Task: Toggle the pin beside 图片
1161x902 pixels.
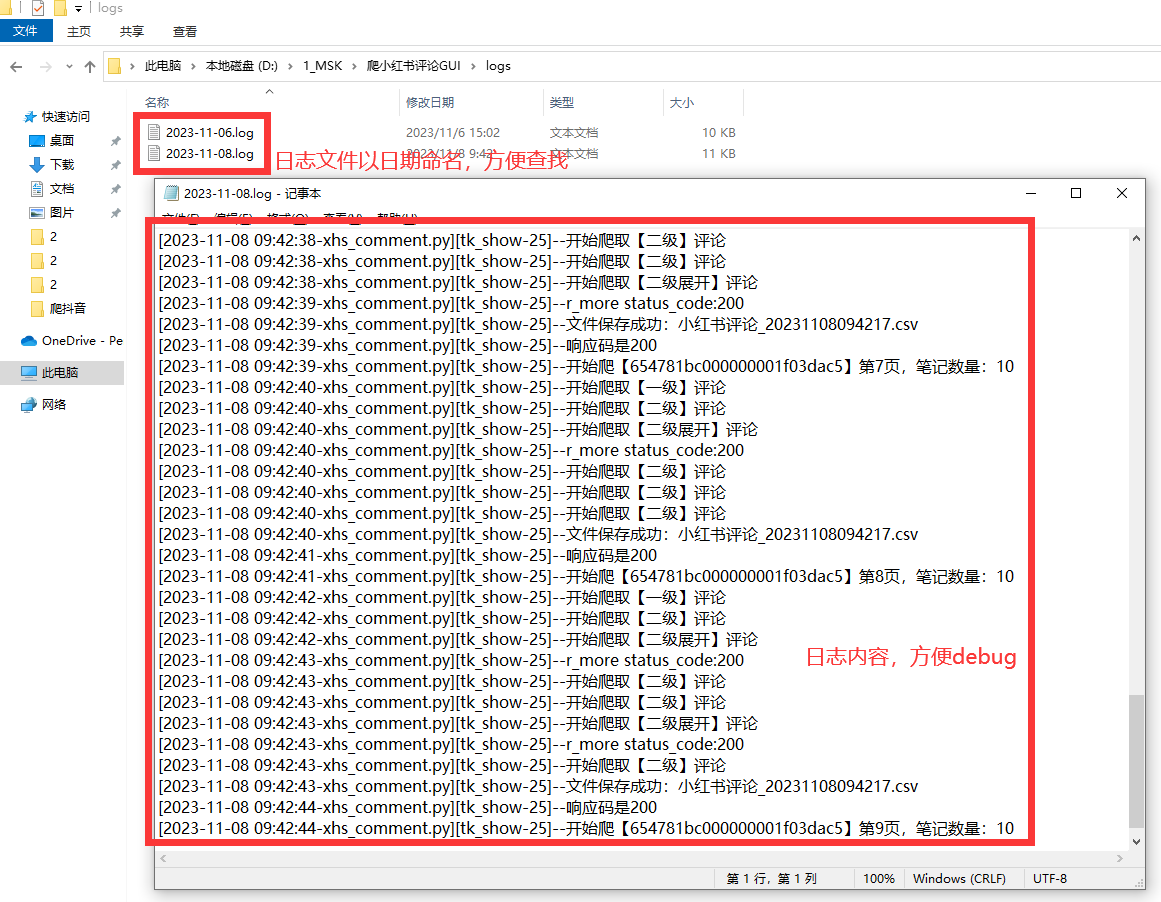Action: point(115,213)
